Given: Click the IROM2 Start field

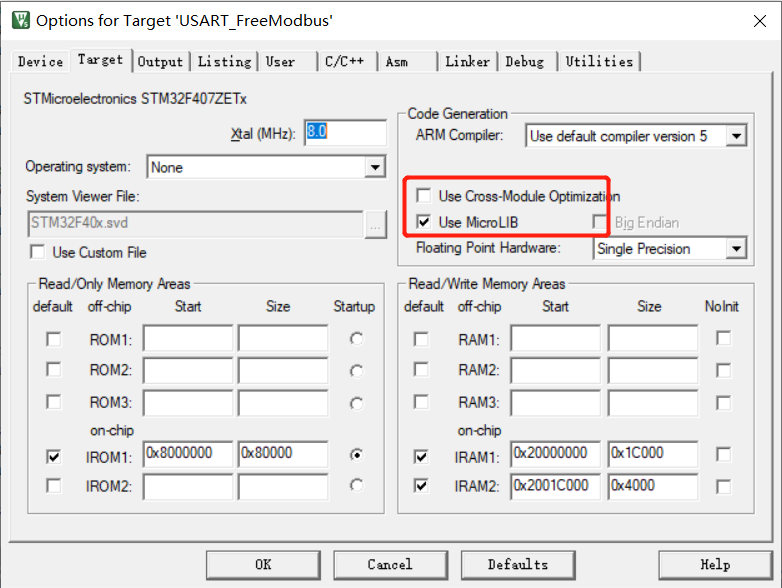Looking at the screenshot, I should pyautogui.click(x=188, y=486).
